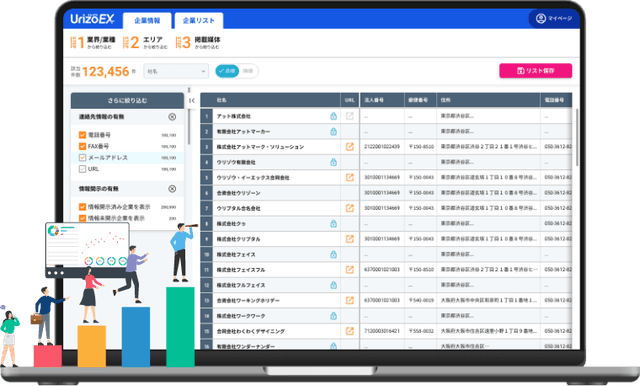This screenshot has height=386, width=640.
Task: Select company name 株式会社クリプタル
Action: tap(238, 239)
